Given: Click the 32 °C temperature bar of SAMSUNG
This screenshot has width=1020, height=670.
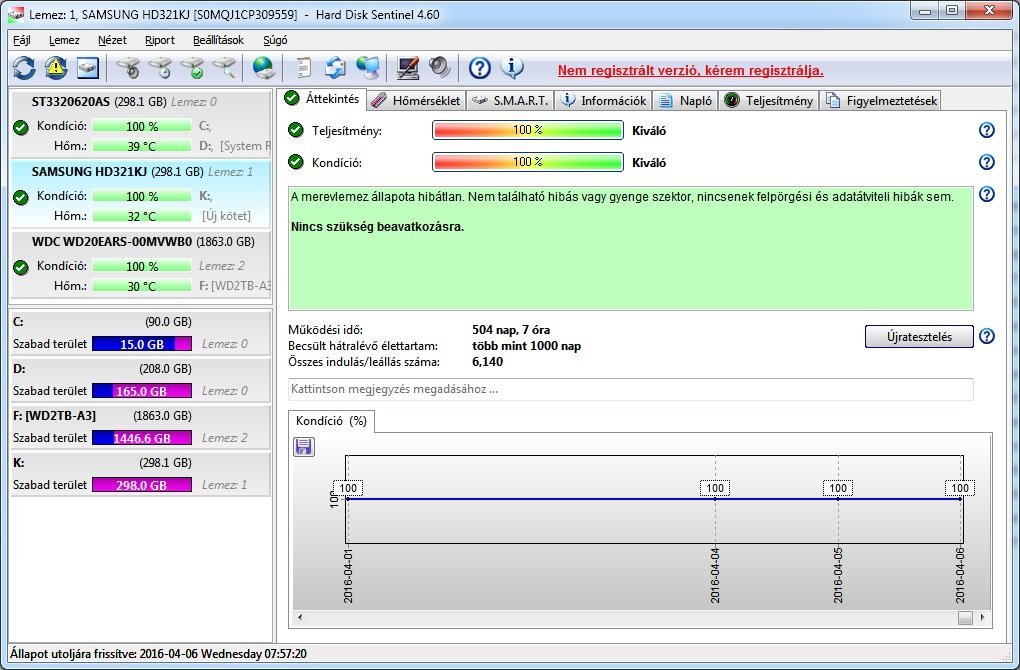Looking at the screenshot, I should pyautogui.click(x=142, y=216).
